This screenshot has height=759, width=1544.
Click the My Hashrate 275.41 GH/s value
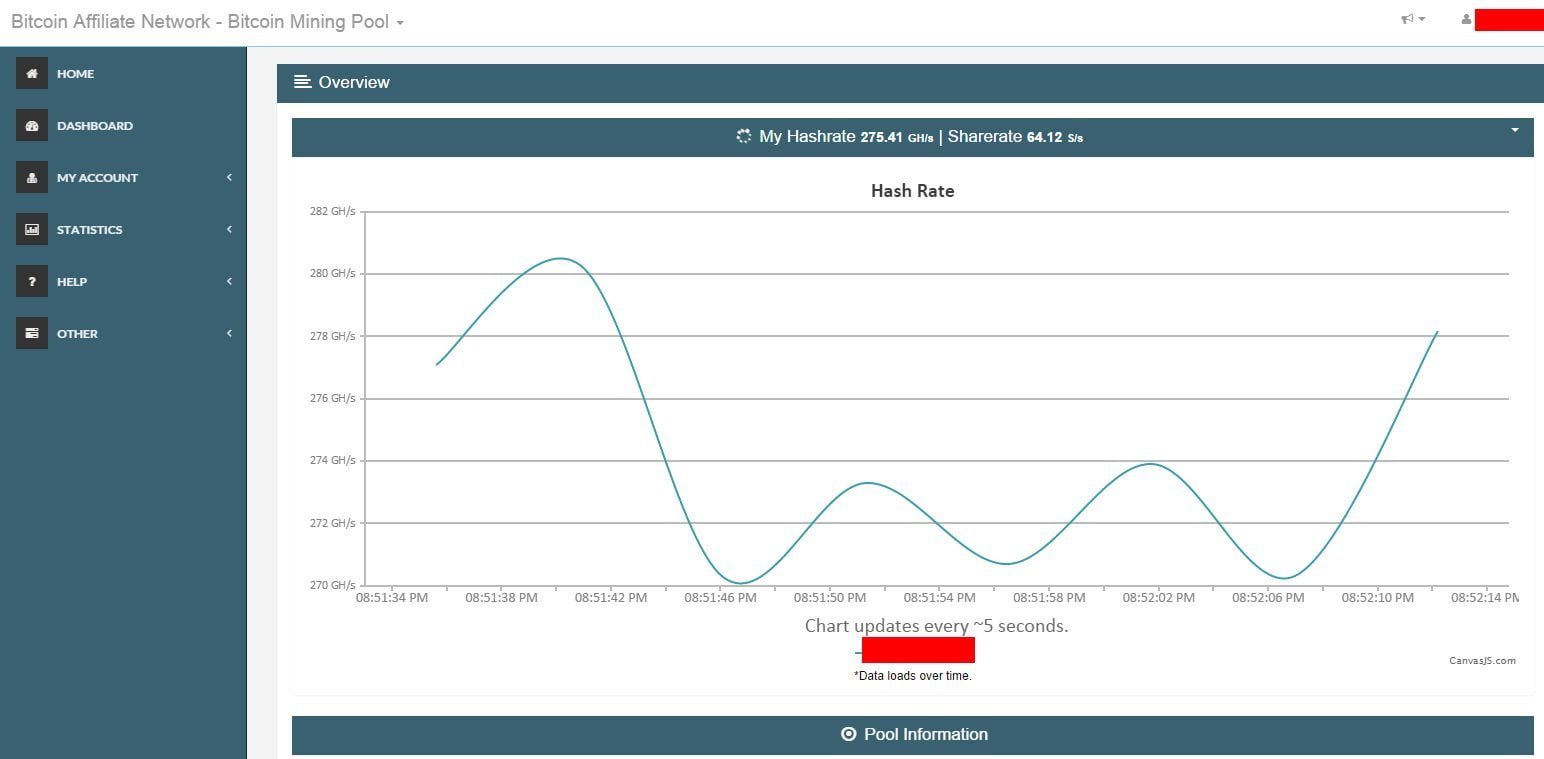click(x=846, y=136)
